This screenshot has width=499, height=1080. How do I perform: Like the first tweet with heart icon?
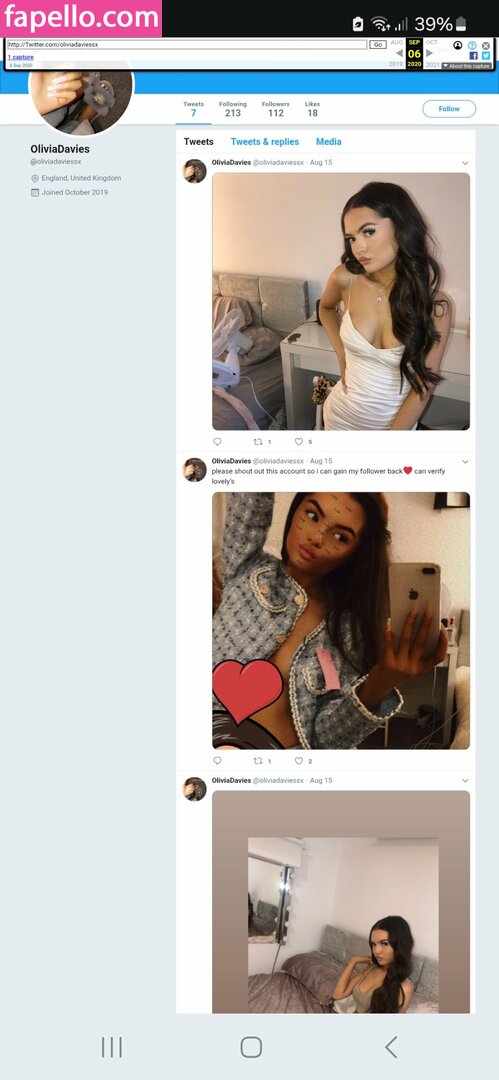click(x=299, y=442)
